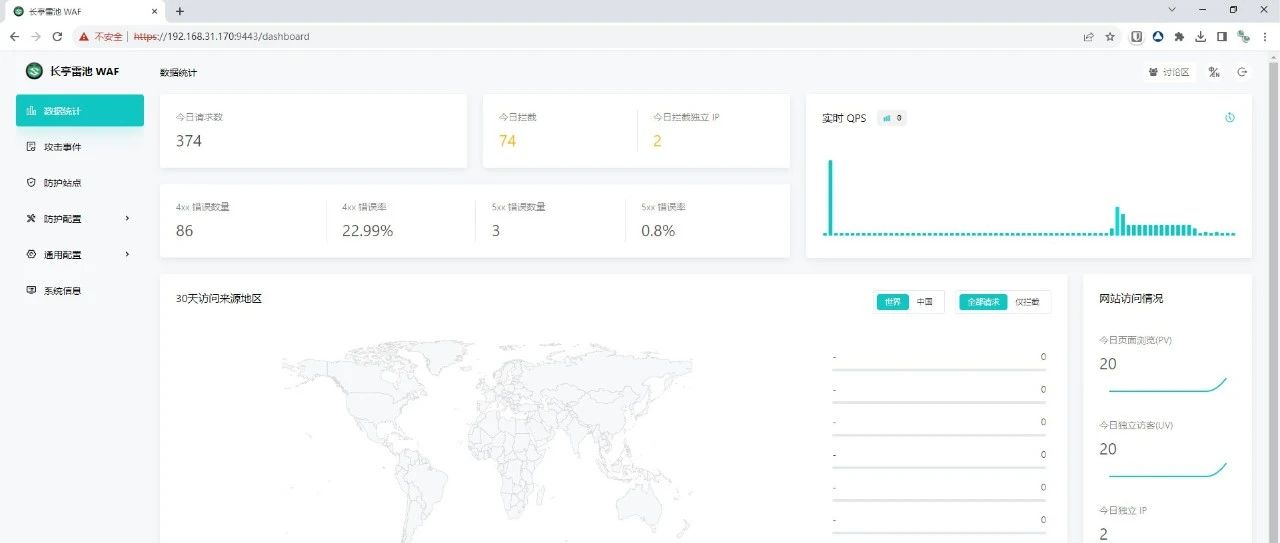This screenshot has width=1280, height=543.
Task: Reload the page with the refresh icon
Action: click(57, 36)
